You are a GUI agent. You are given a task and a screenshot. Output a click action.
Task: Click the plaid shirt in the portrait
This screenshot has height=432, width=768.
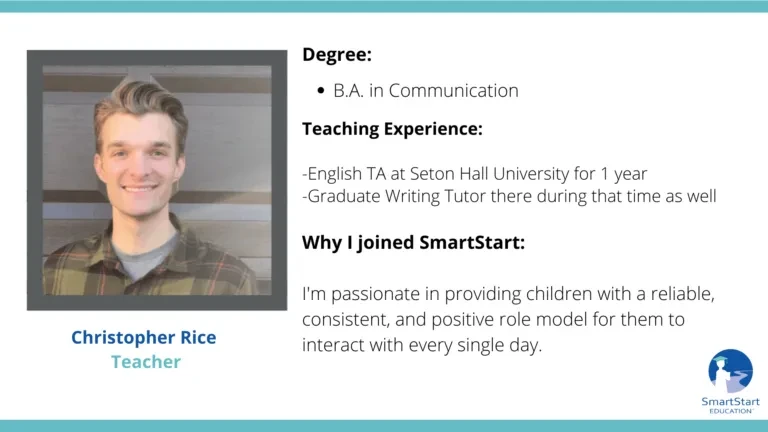(147, 267)
